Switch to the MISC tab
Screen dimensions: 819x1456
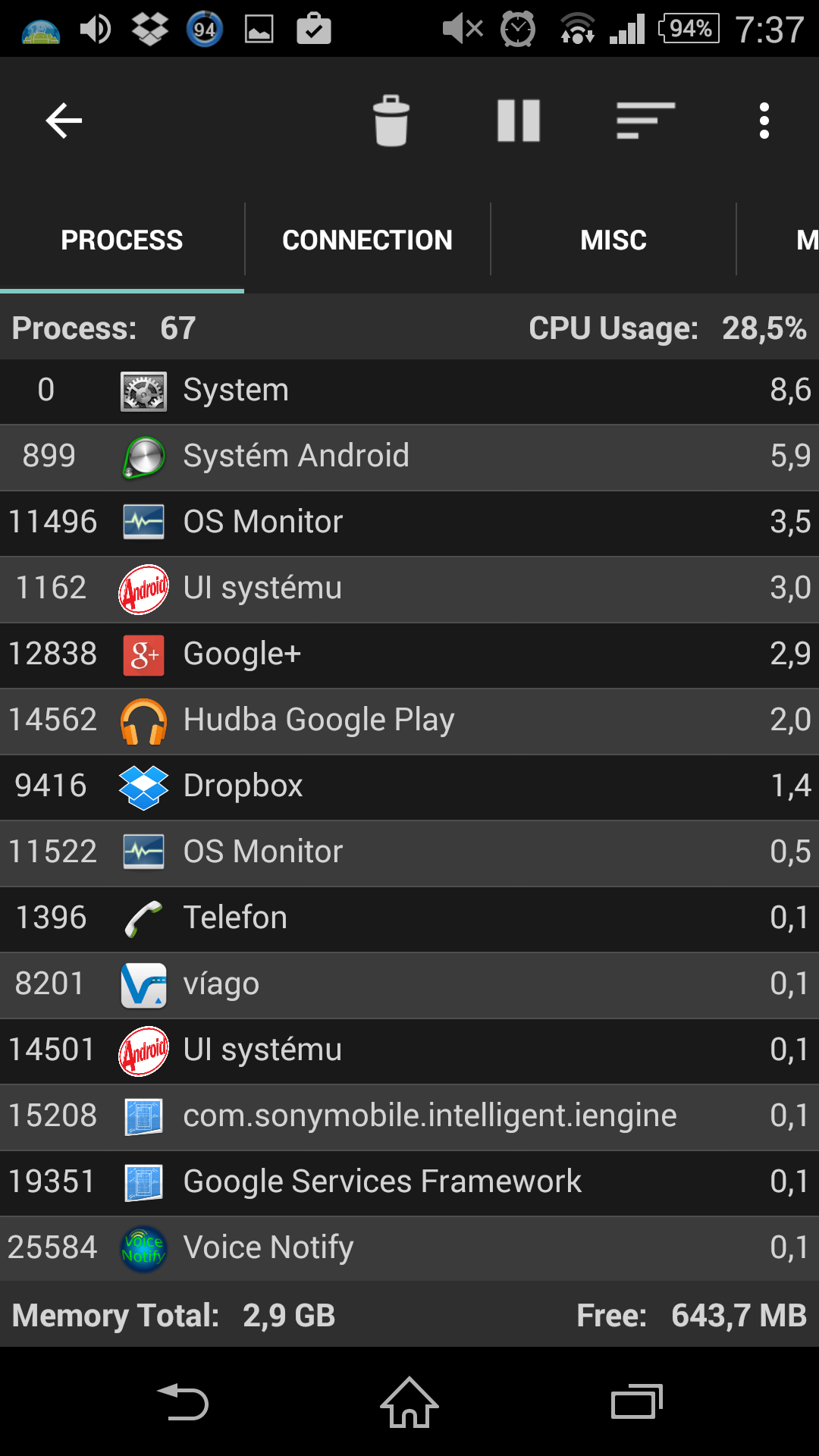pyautogui.click(x=613, y=240)
